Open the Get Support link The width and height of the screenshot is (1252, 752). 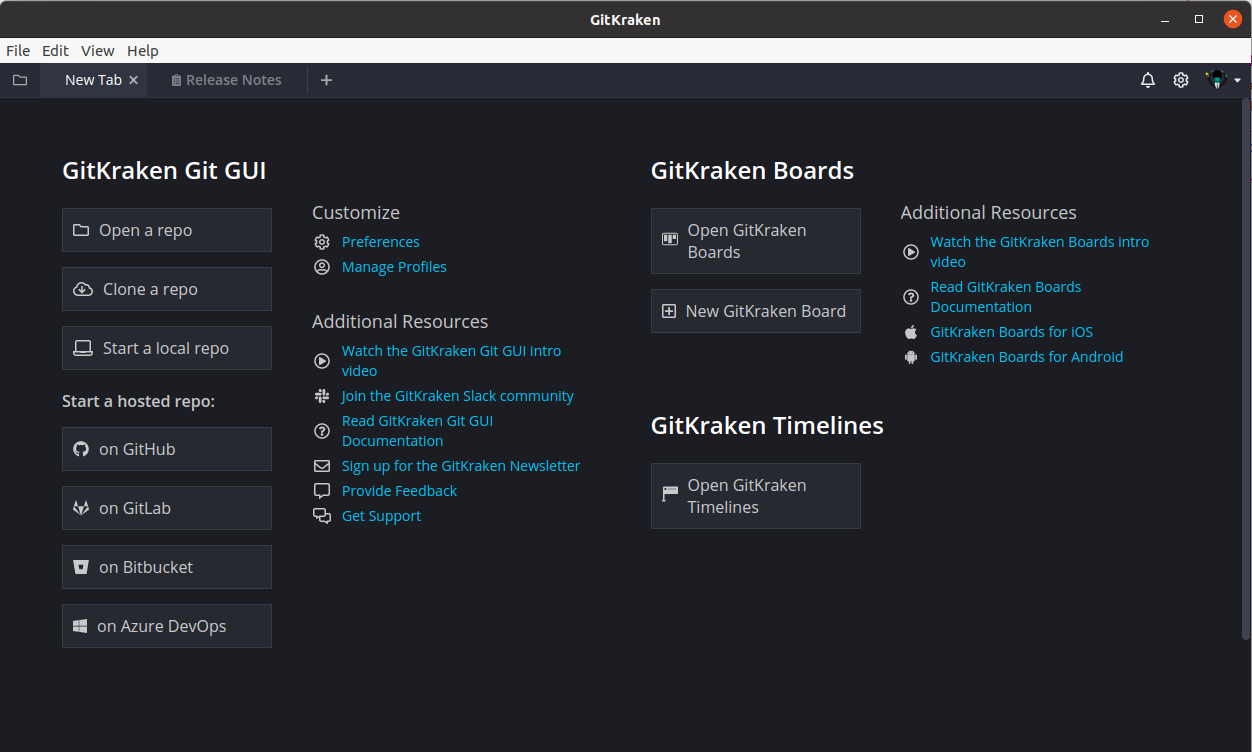381,516
